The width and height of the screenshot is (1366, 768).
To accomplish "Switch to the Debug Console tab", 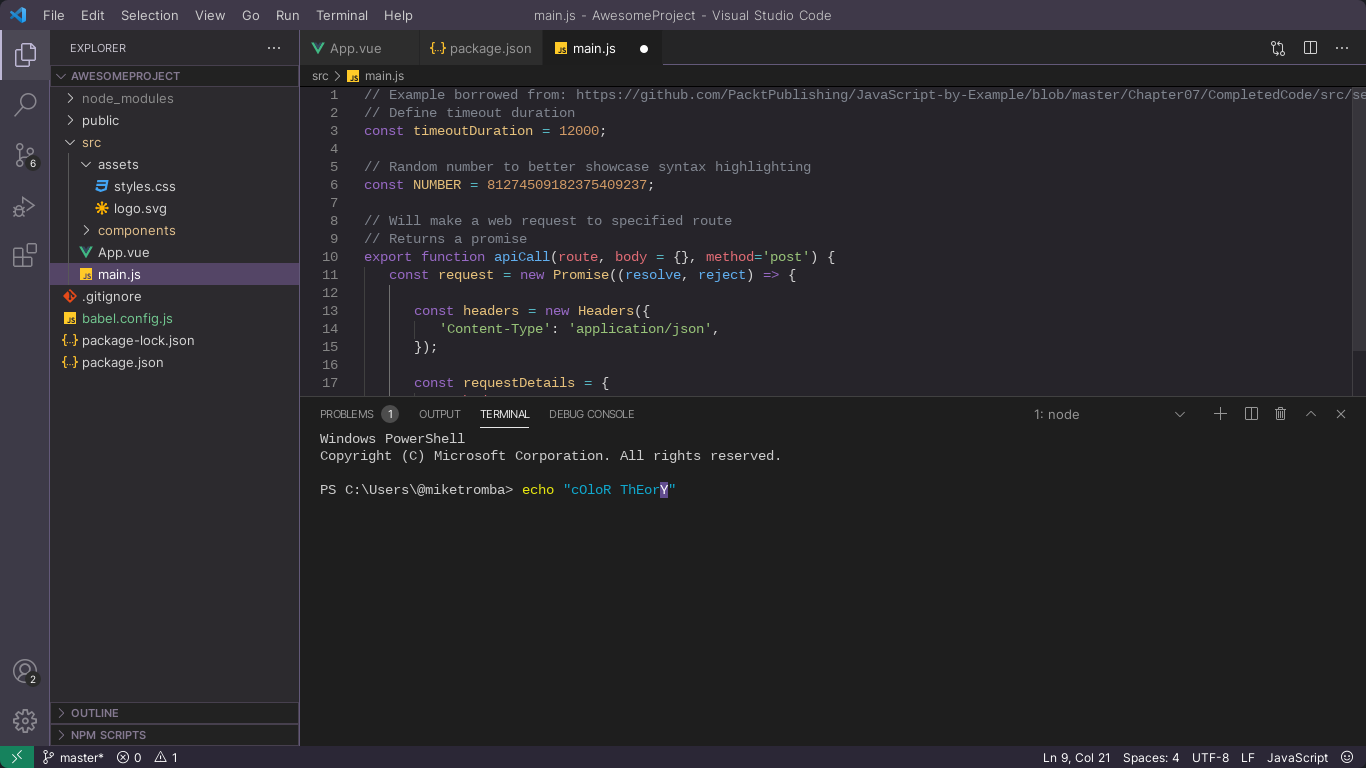I will coord(591,414).
